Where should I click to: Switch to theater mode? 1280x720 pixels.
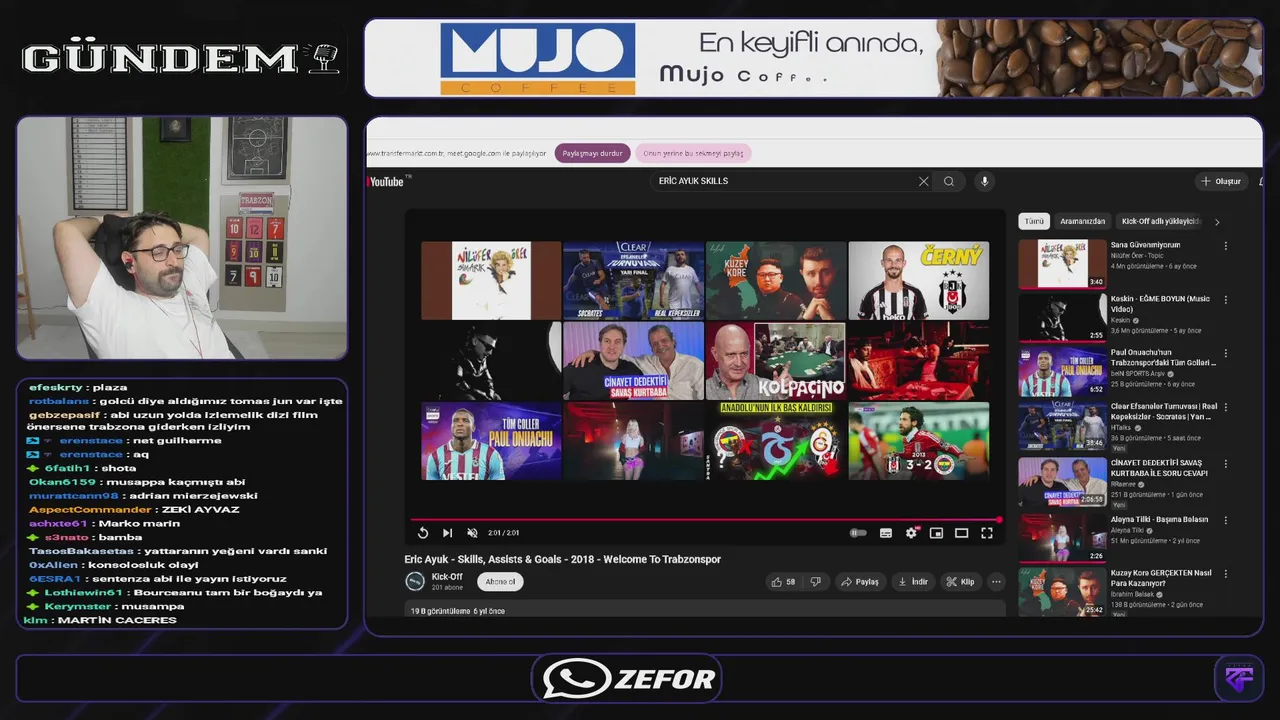[x=961, y=533]
